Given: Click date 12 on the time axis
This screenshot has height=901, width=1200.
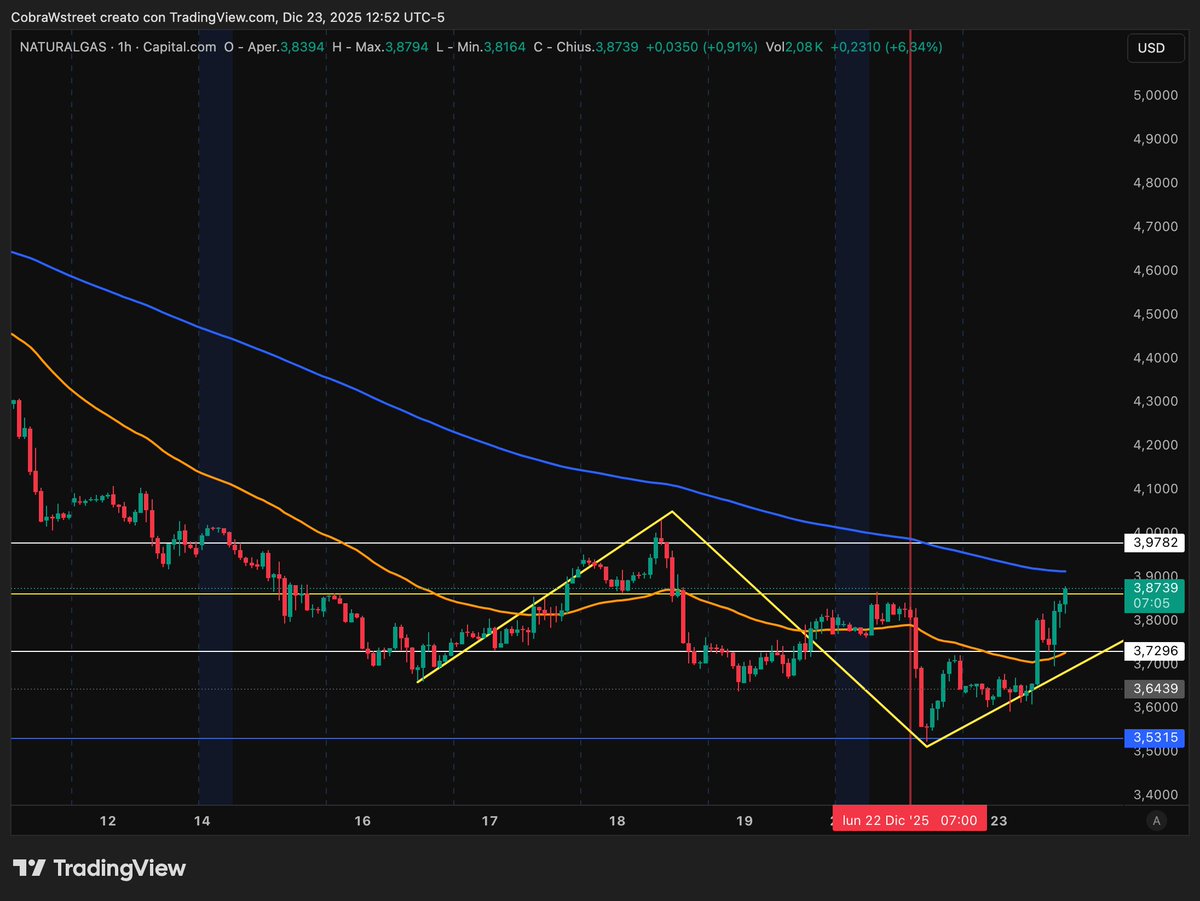Looking at the screenshot, I should [108, 820].
